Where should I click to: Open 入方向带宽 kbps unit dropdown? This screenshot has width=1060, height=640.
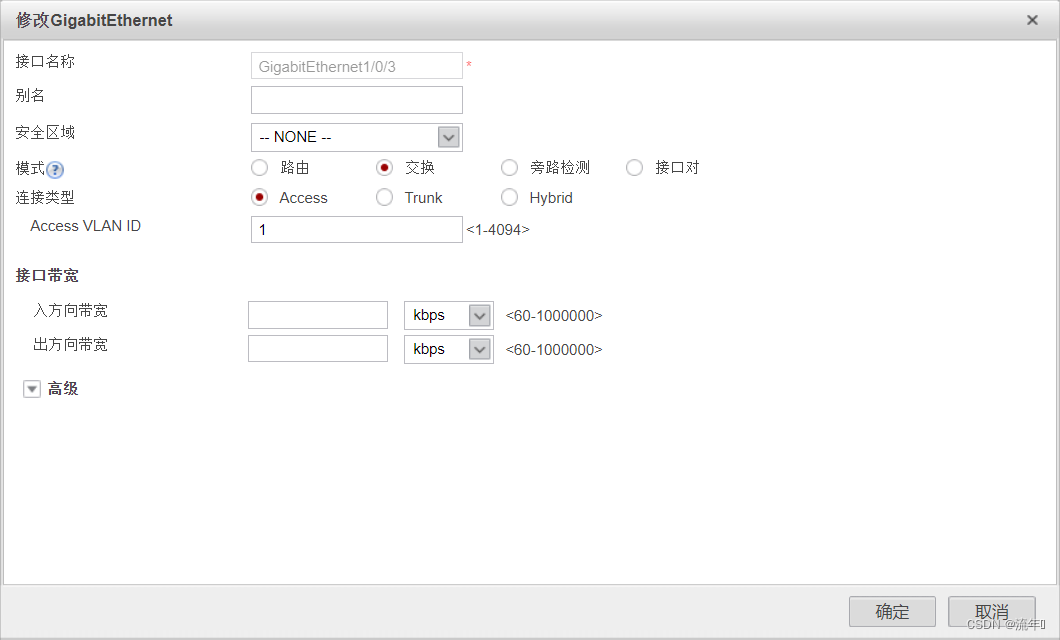(x=449, y=316)
